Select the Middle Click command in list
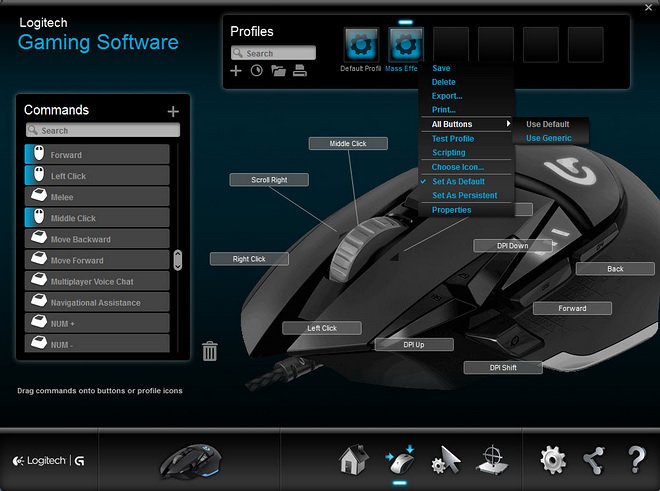This screenshot has width=660, height=491. [x=97, y=218]
